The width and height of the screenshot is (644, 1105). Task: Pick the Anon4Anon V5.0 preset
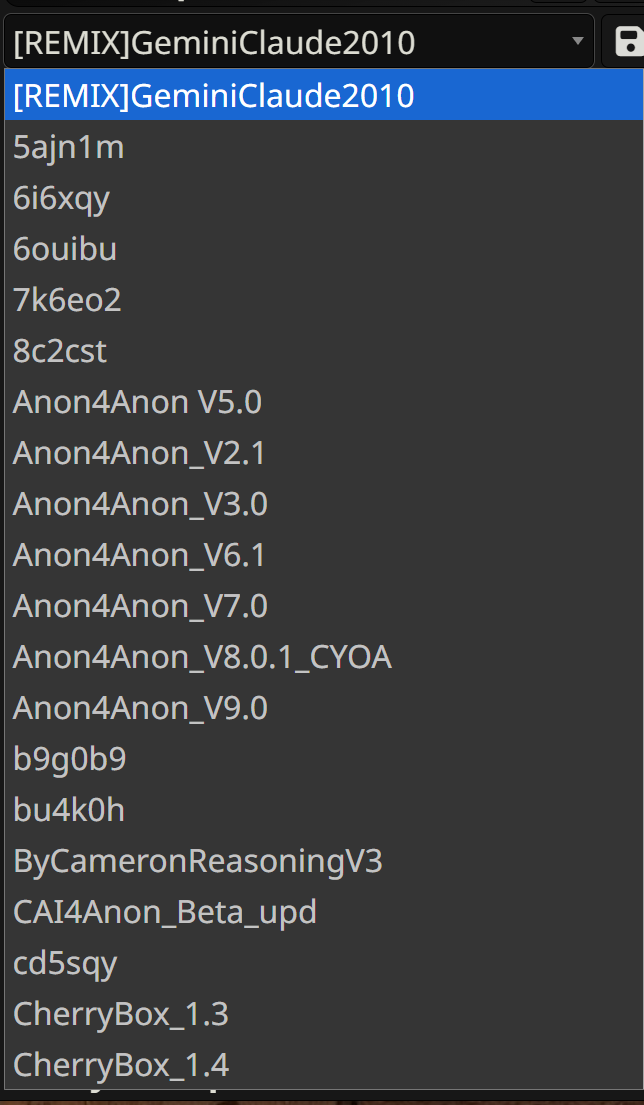tap(137, 403)
